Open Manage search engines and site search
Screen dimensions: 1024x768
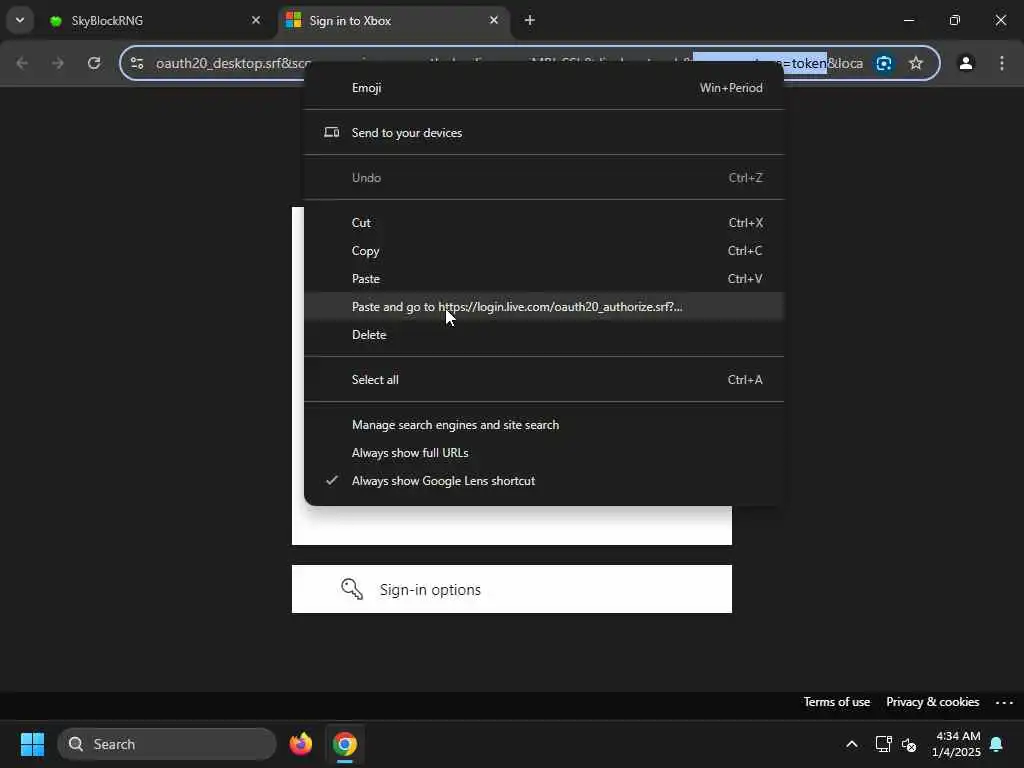(x=544, y=425)
